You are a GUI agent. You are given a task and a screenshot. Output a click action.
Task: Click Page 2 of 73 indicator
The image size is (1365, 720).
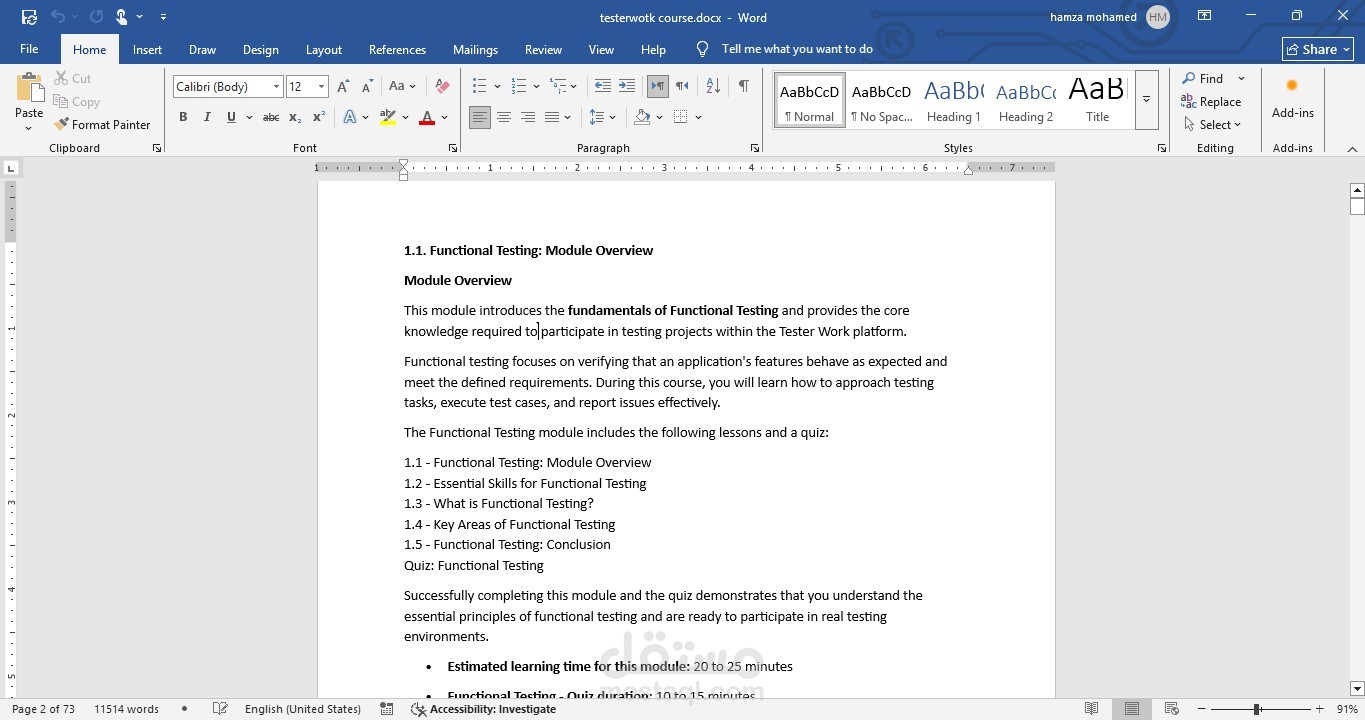click(43, 709)
